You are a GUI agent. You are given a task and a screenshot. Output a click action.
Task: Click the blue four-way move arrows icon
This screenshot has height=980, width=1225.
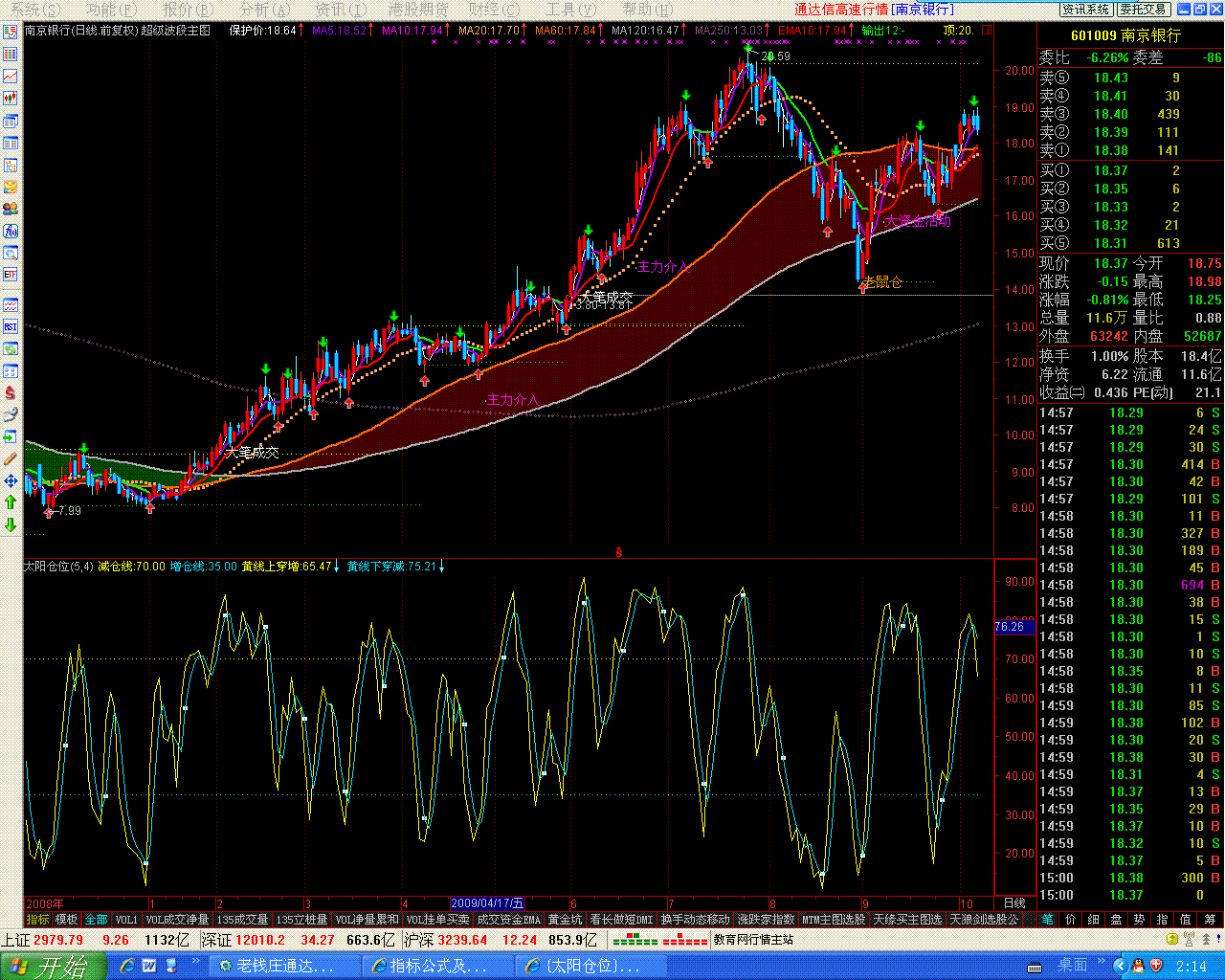point(11,480)
